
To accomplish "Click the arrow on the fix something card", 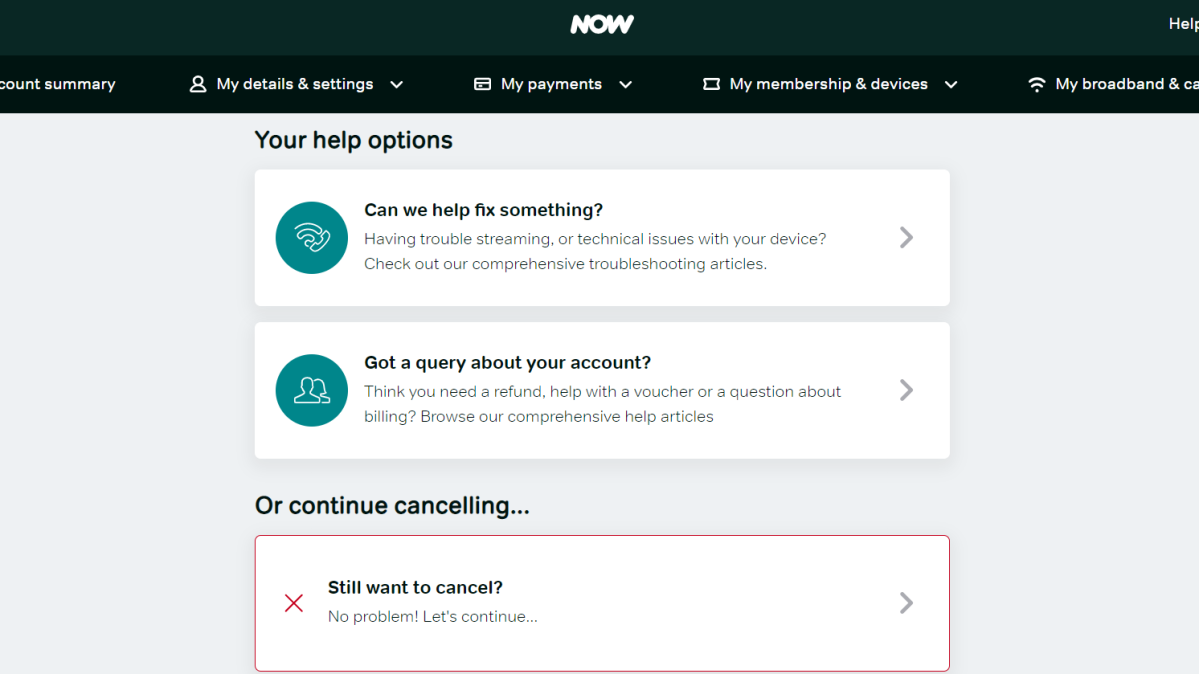I will (x=906, y=238).
